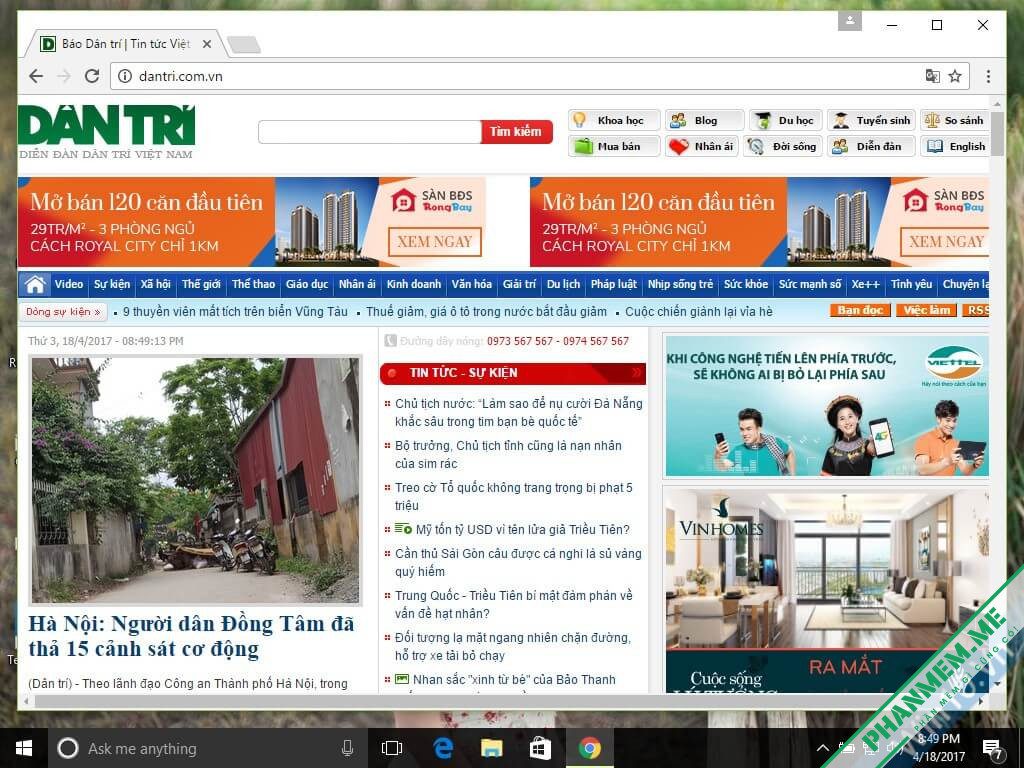Click the orange Việc làm button
The image size is (1024, 768).
click(x=926, y=310)
